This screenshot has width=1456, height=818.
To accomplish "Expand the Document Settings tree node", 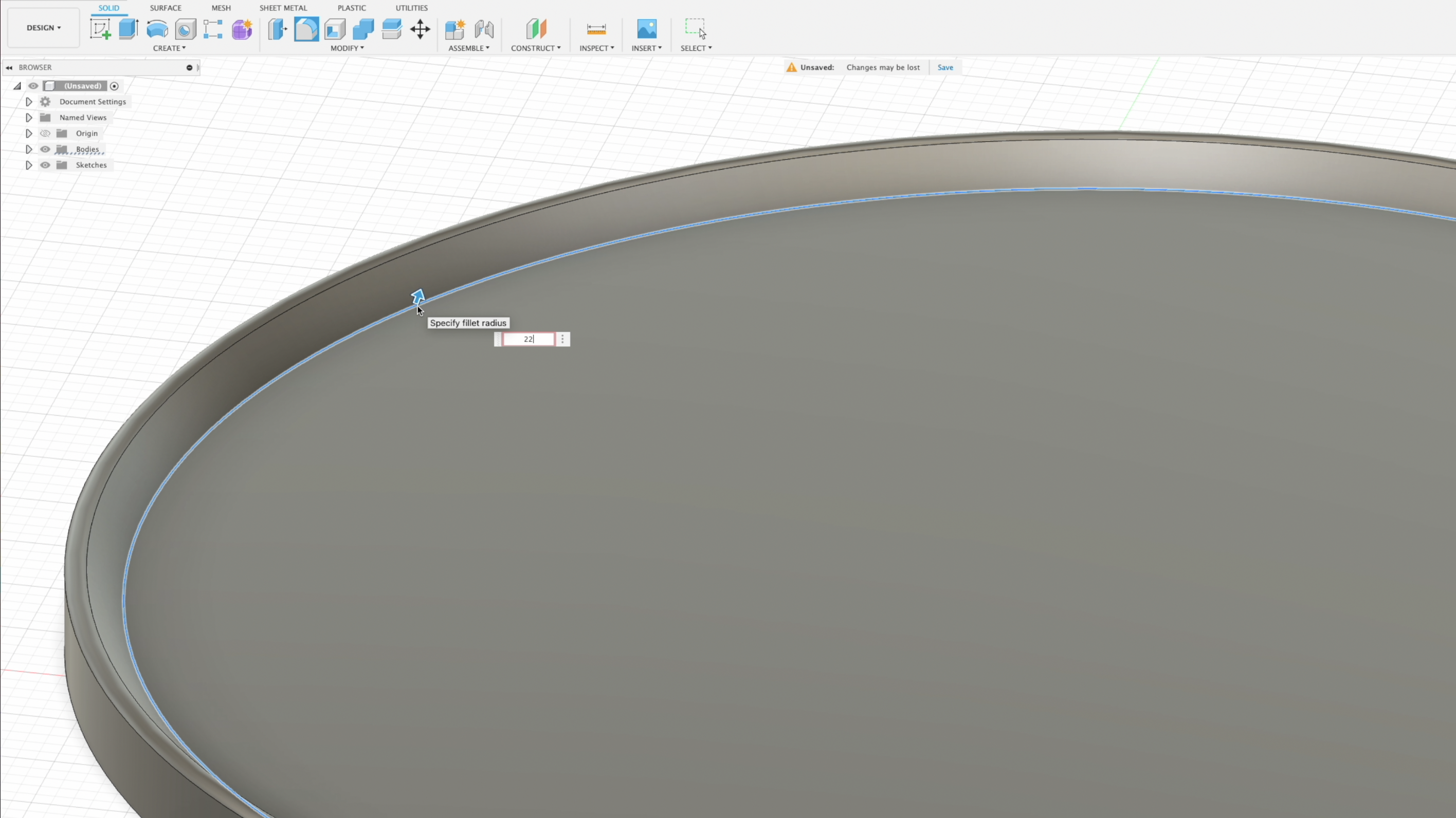I will click(x=29, y=102).
